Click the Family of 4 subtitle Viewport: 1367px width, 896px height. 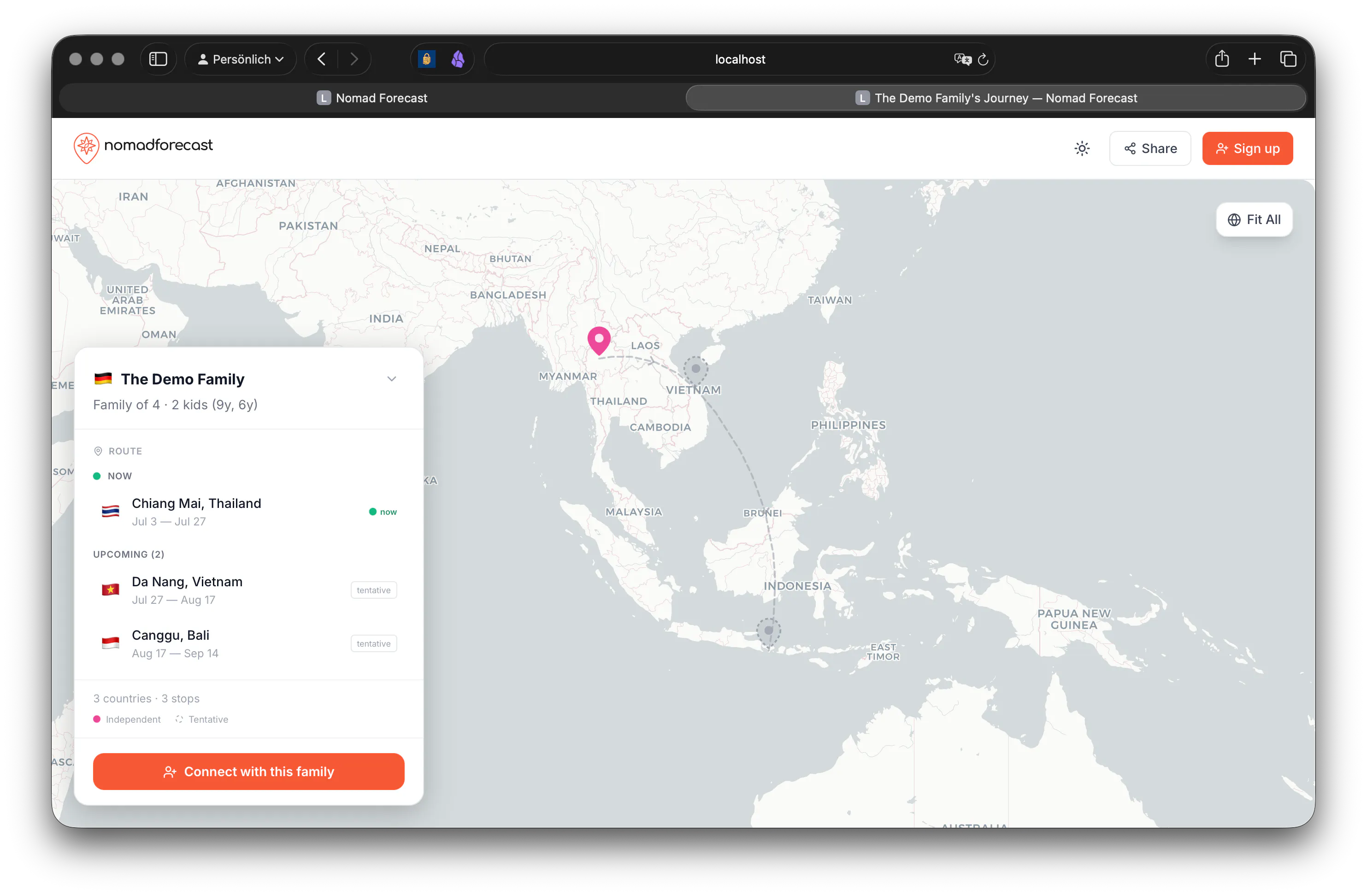coord(175,405)
